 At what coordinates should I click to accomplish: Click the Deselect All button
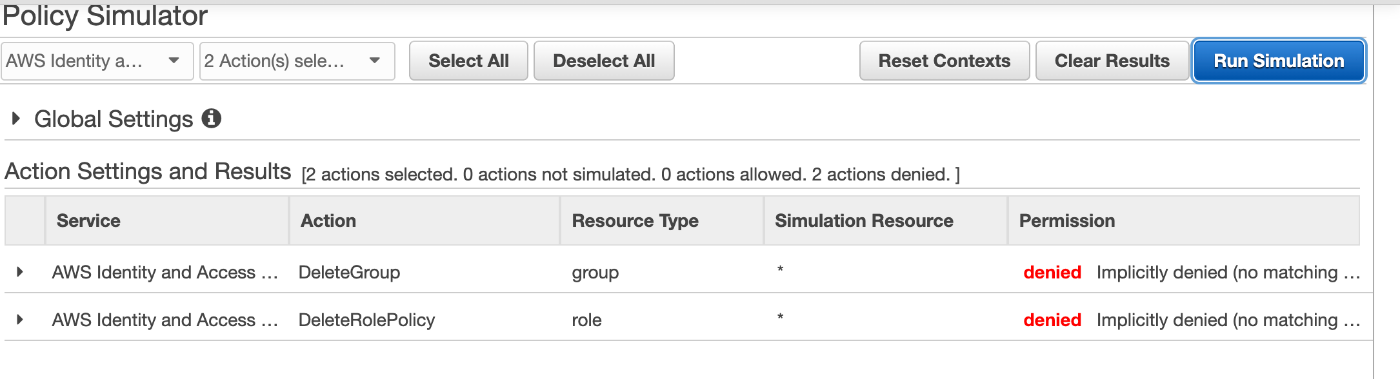[604, 61]
